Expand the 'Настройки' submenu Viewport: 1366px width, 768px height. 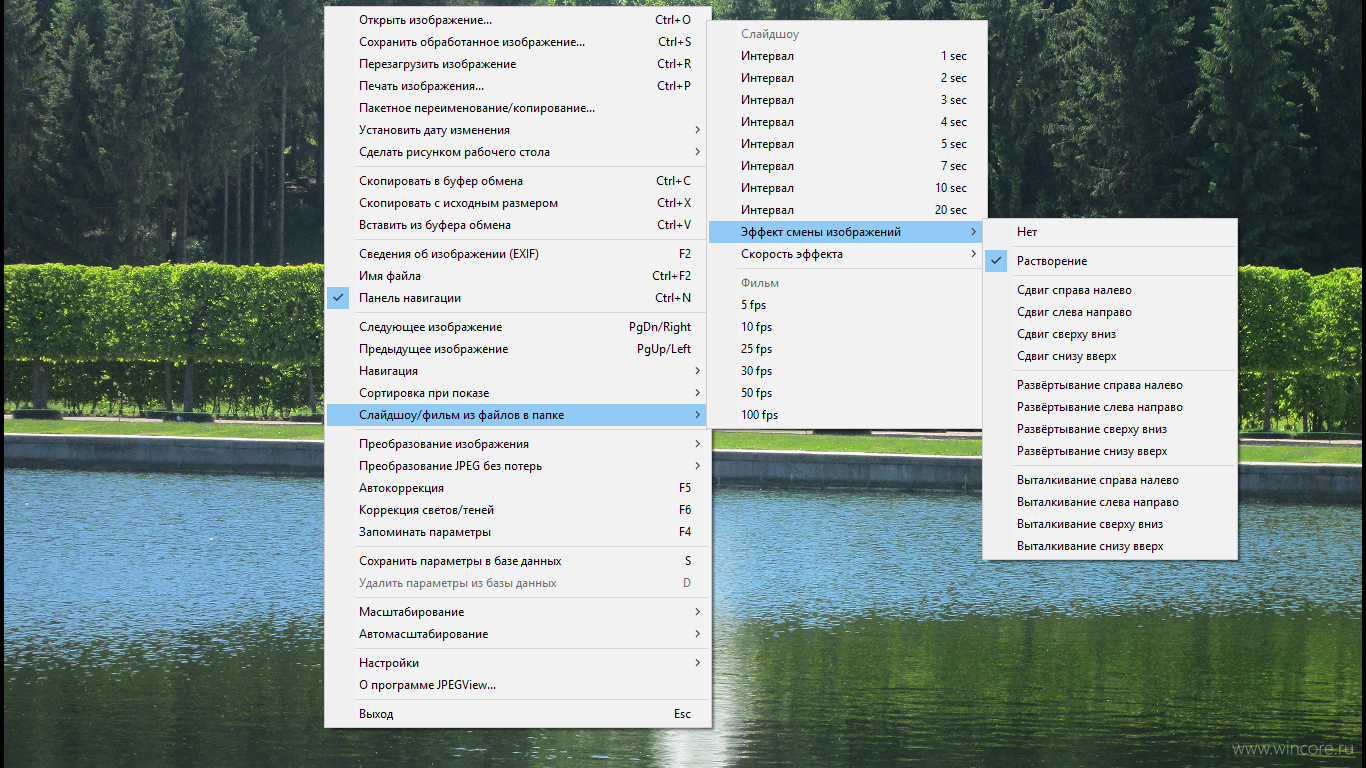[x=517, y=663]
